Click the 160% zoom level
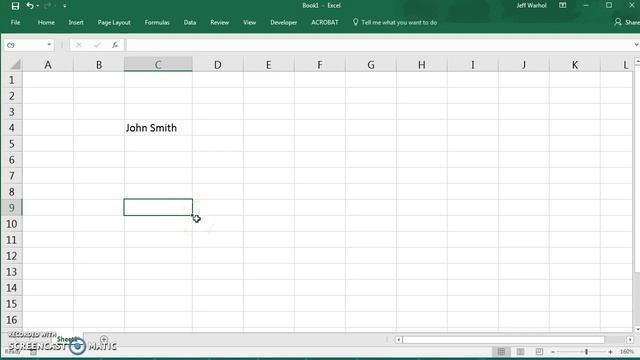This screenshot has width=640, height=360. pyautogui.click(x=627, y=352)
